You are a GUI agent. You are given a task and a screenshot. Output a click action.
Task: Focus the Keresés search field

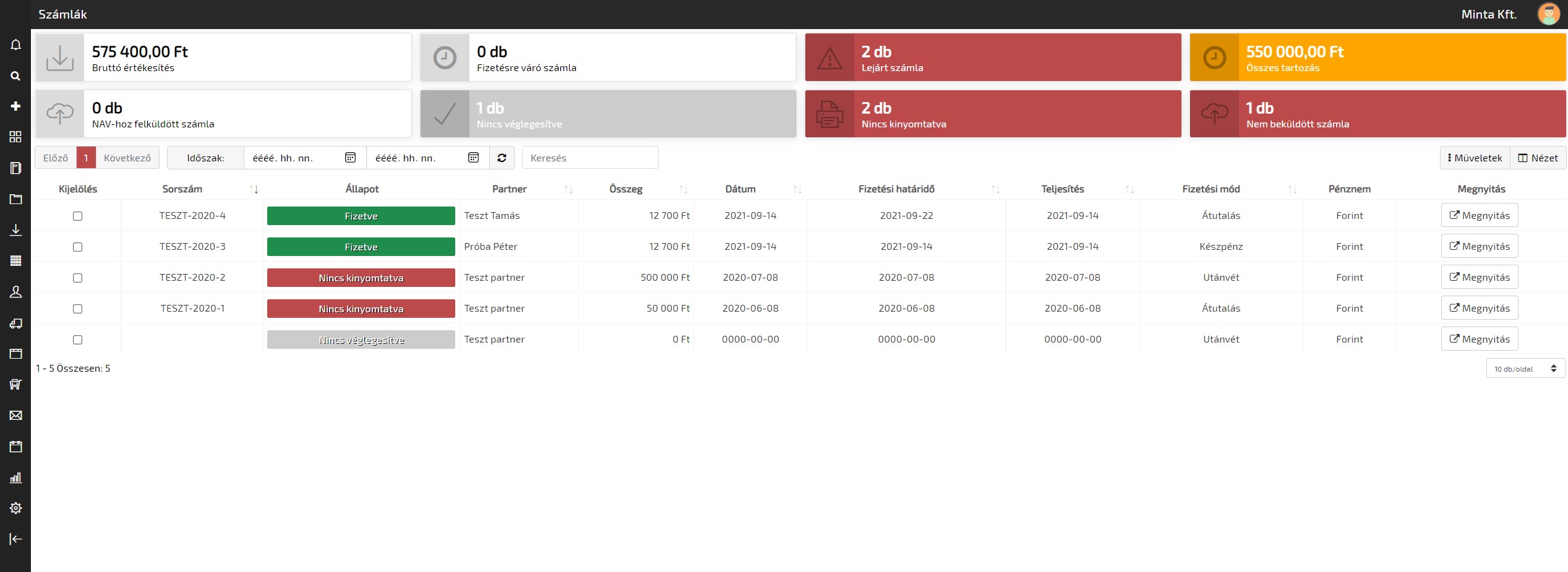coord(589,158)
